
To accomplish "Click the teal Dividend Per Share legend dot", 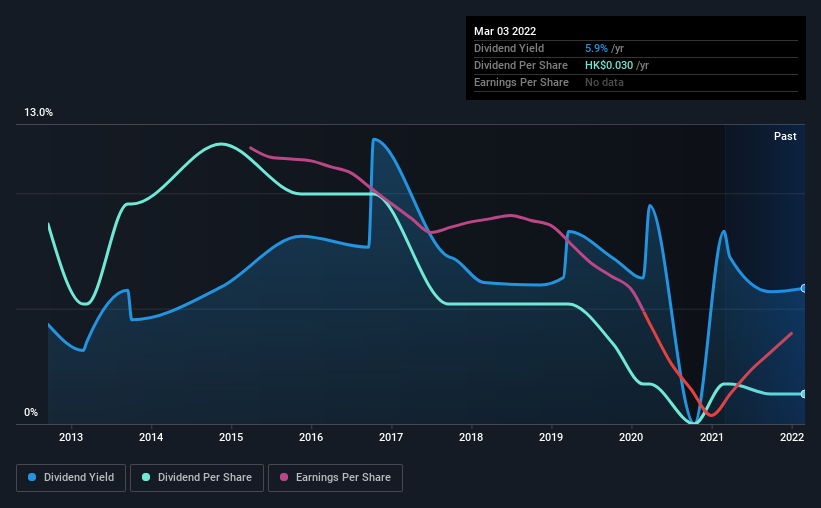I will point(146,477).
